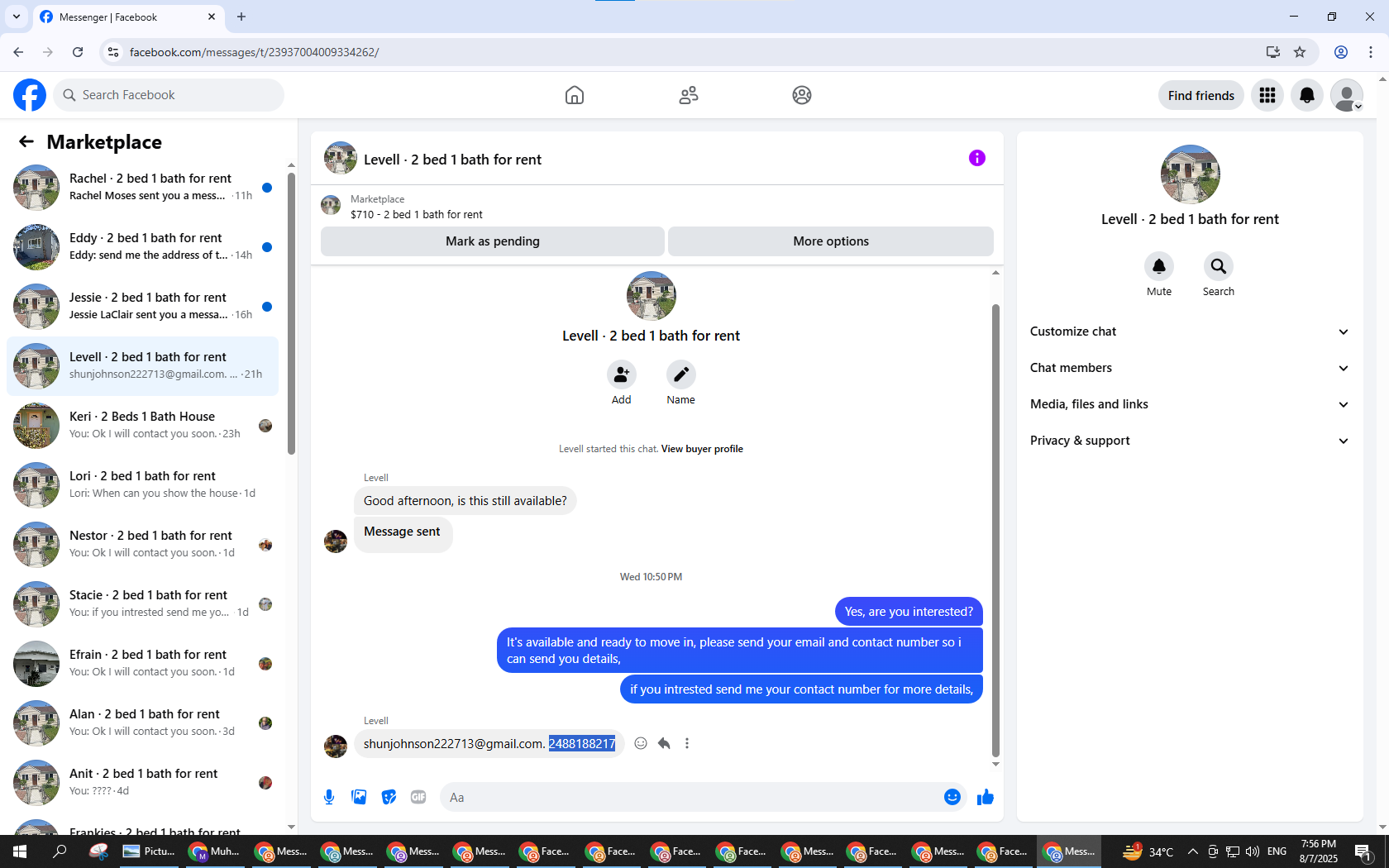Click Find friends button
This screenshot has width=1389, height=868.
click(1201, 95)
